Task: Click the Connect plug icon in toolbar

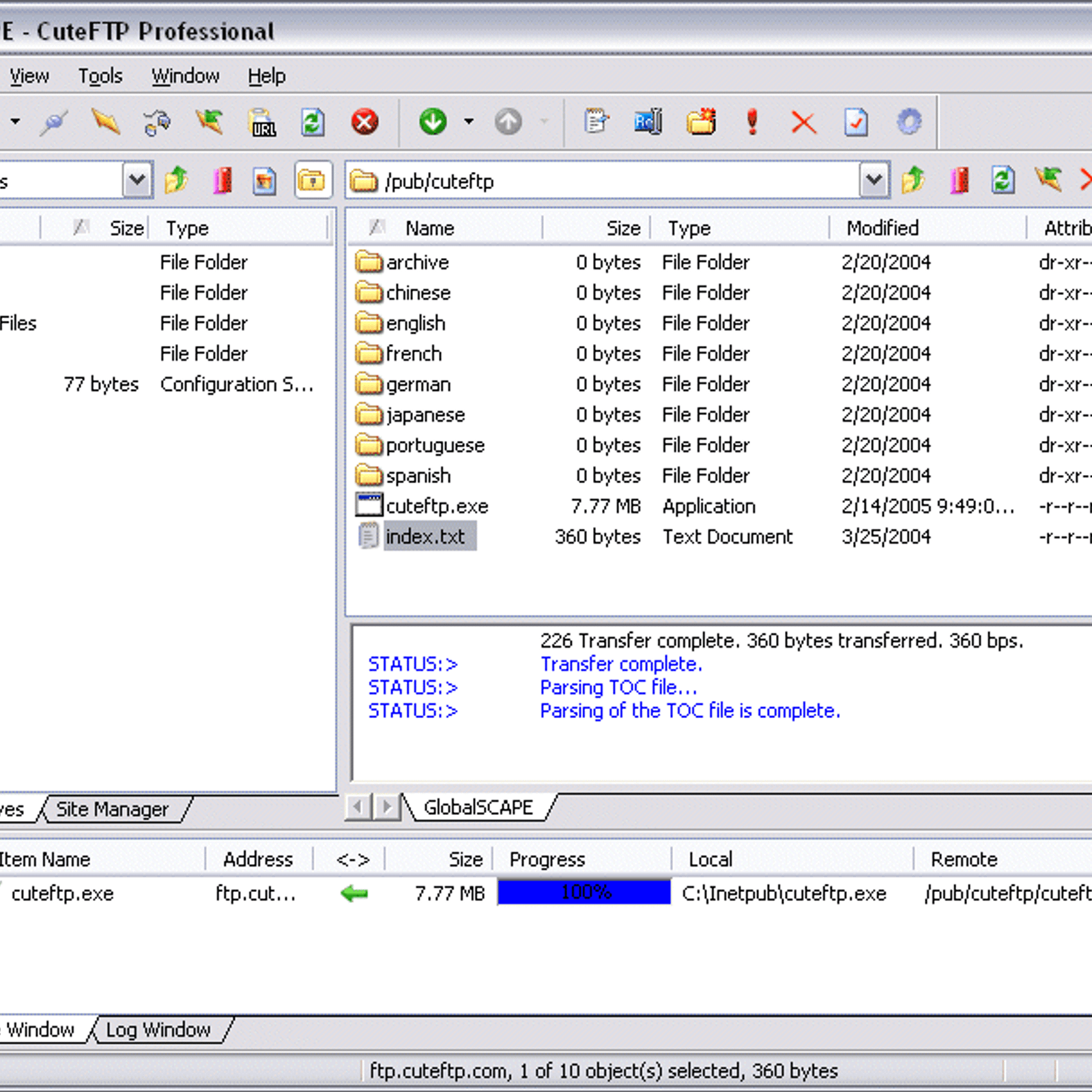Action: click(x=53, y=123)
